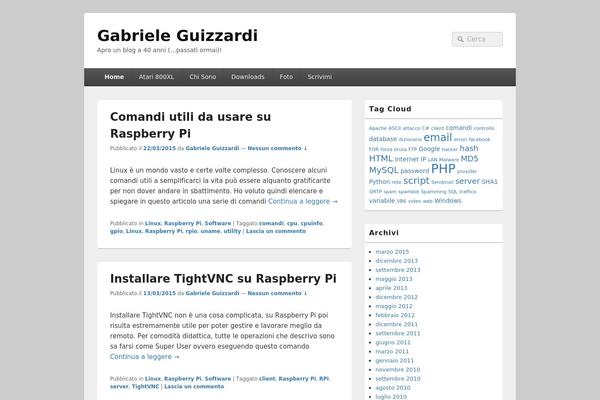Select the PHP tag in Tag Cloud

(443, 168)
